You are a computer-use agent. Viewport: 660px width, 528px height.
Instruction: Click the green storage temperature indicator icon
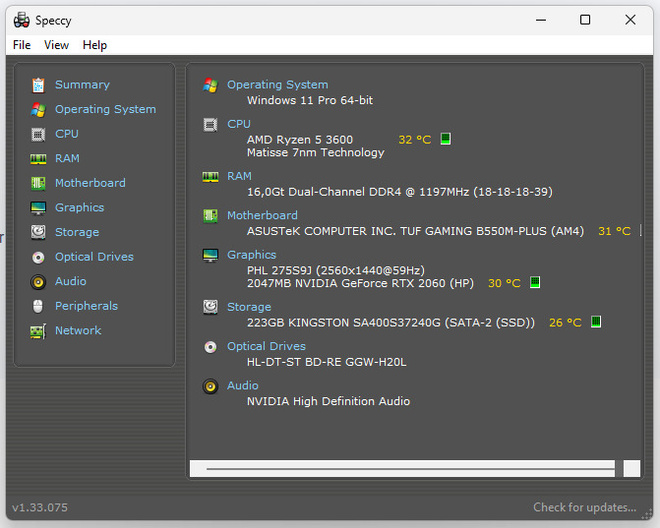click(596, 322)
